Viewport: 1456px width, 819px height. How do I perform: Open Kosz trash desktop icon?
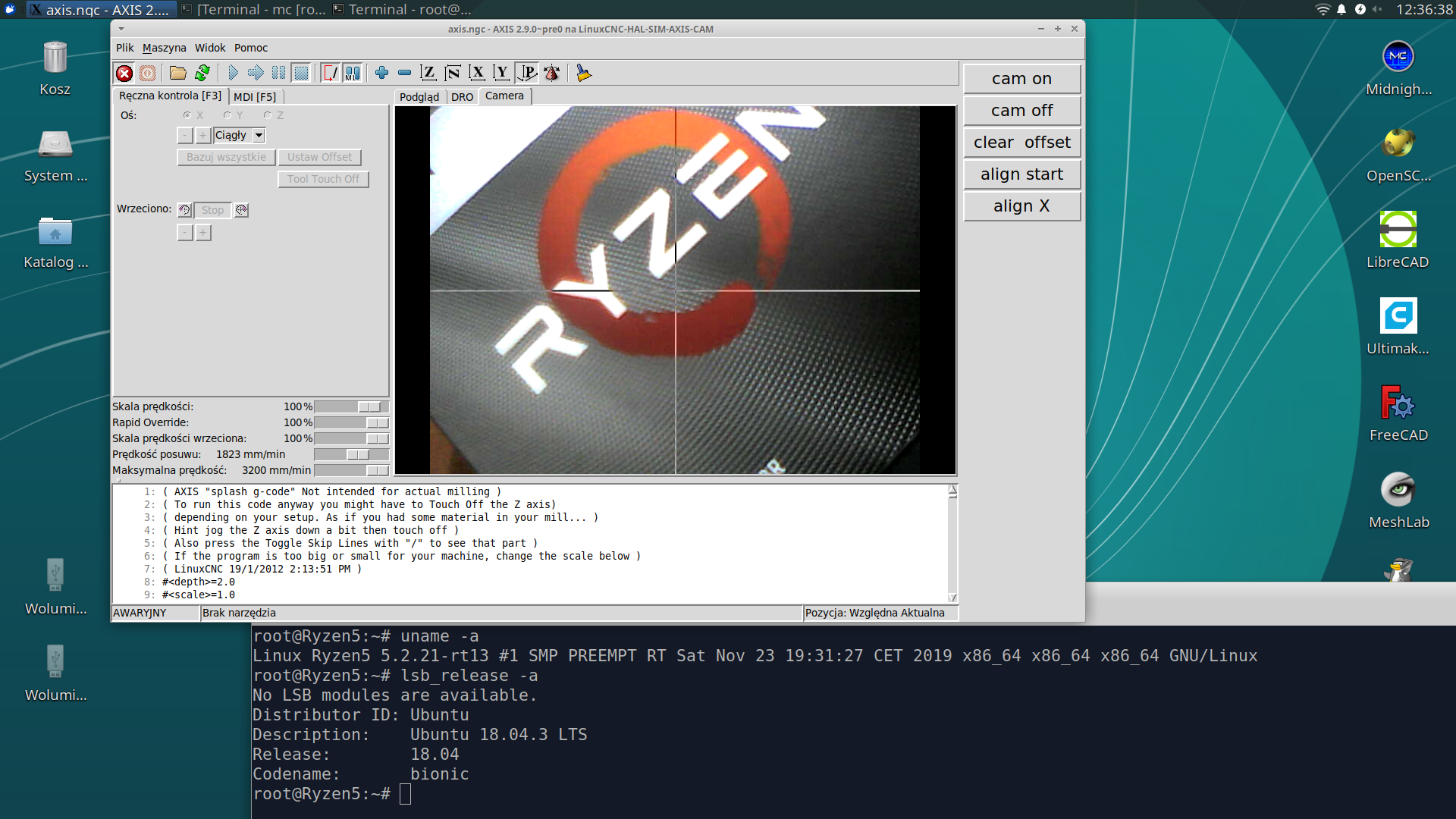(x=55, y=69)
